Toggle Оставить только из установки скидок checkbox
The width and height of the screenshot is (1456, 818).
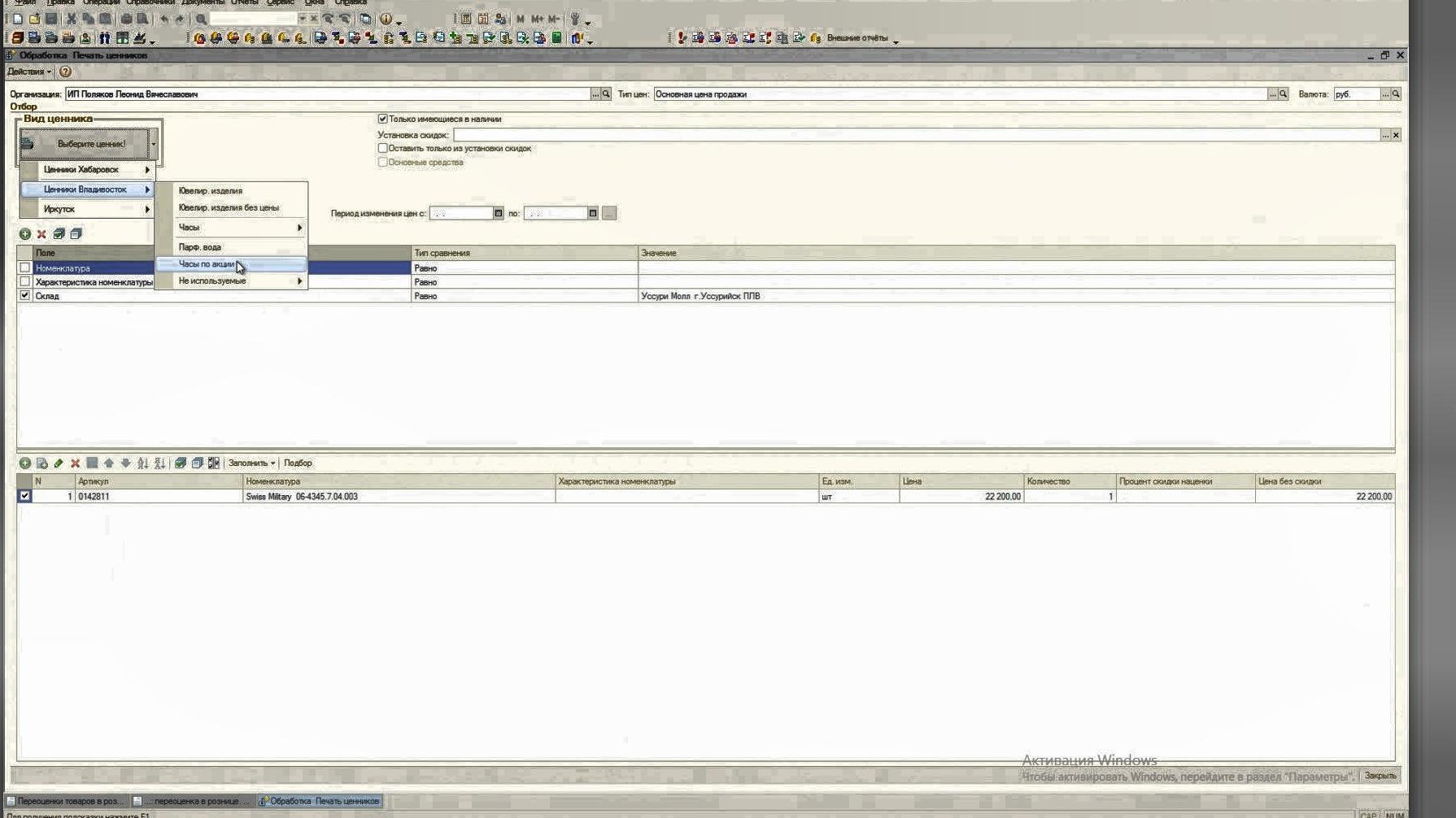[x=382, y=148]
